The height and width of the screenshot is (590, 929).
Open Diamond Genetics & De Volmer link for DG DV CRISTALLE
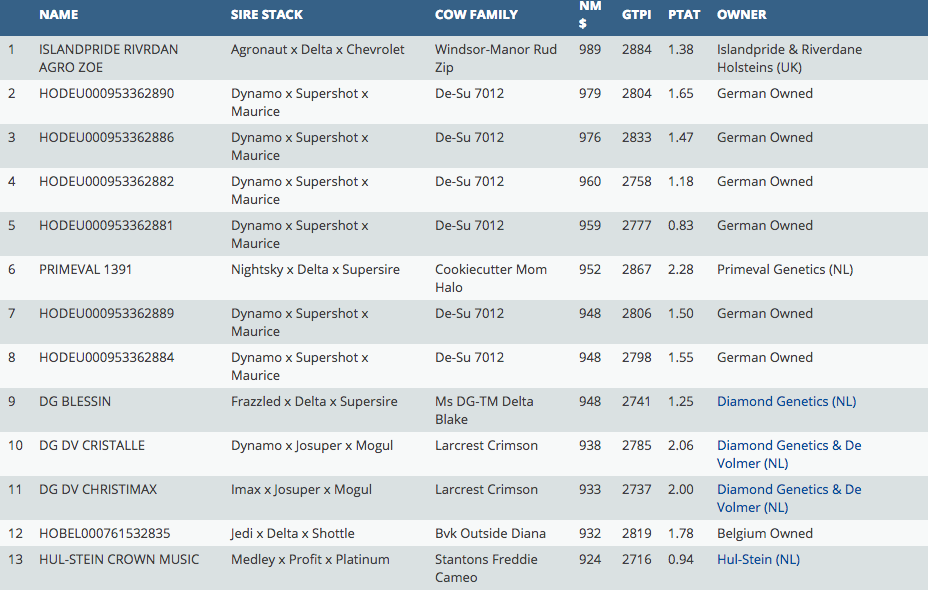point(788,446)
